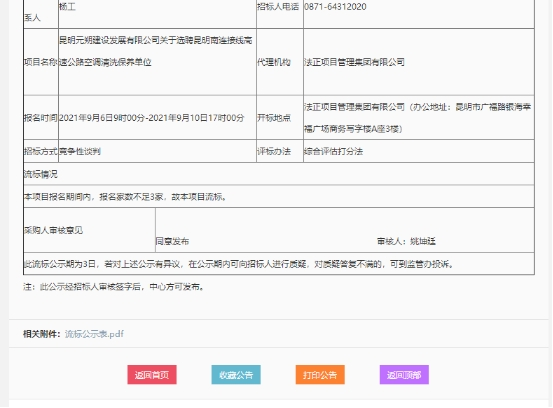This screenshot has width=553, height=408.
Task: Click the 采购人审核意见 label cell
Action: (89, 230)
